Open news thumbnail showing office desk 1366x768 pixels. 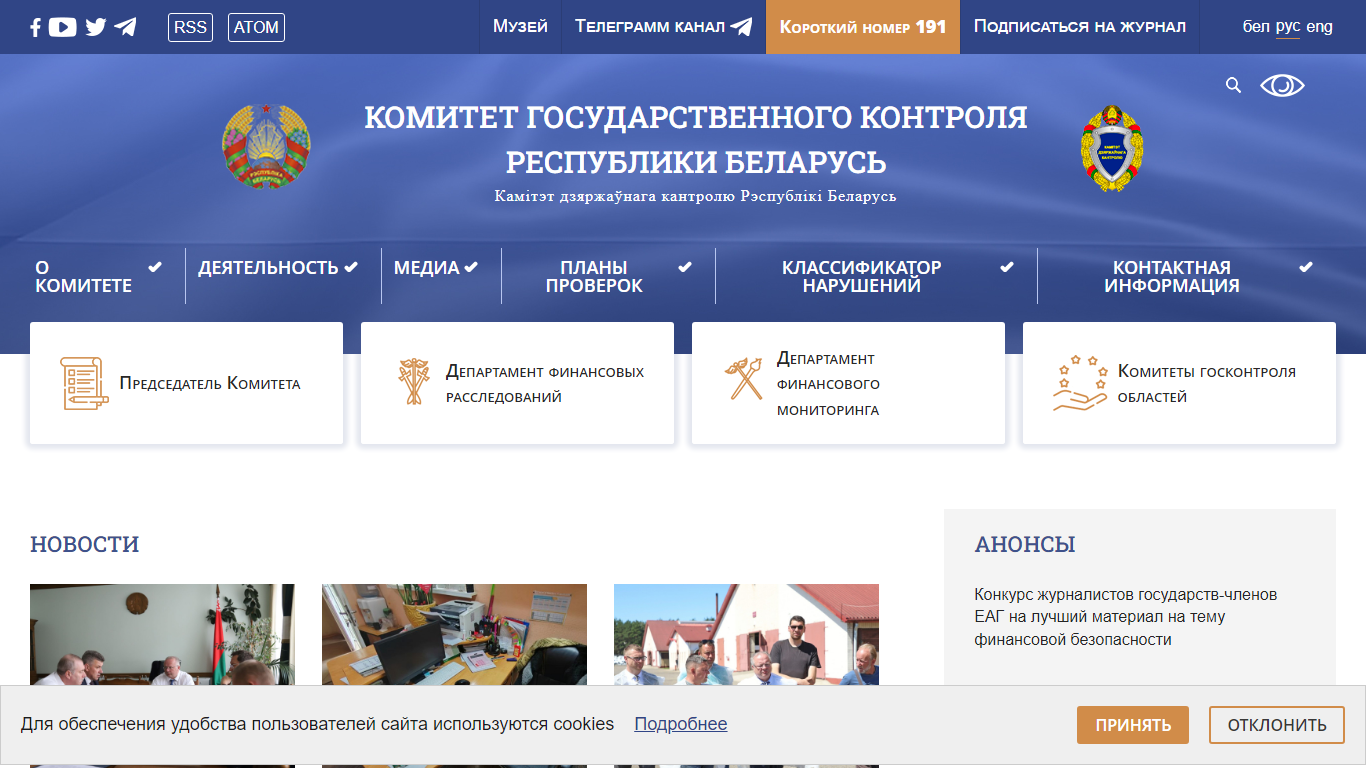click(x=454, y=634)
